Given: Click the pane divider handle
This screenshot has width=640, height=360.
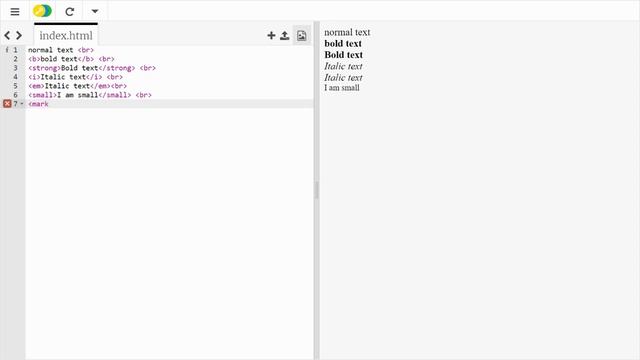Looking at the screenshot, I should [316, 190].
